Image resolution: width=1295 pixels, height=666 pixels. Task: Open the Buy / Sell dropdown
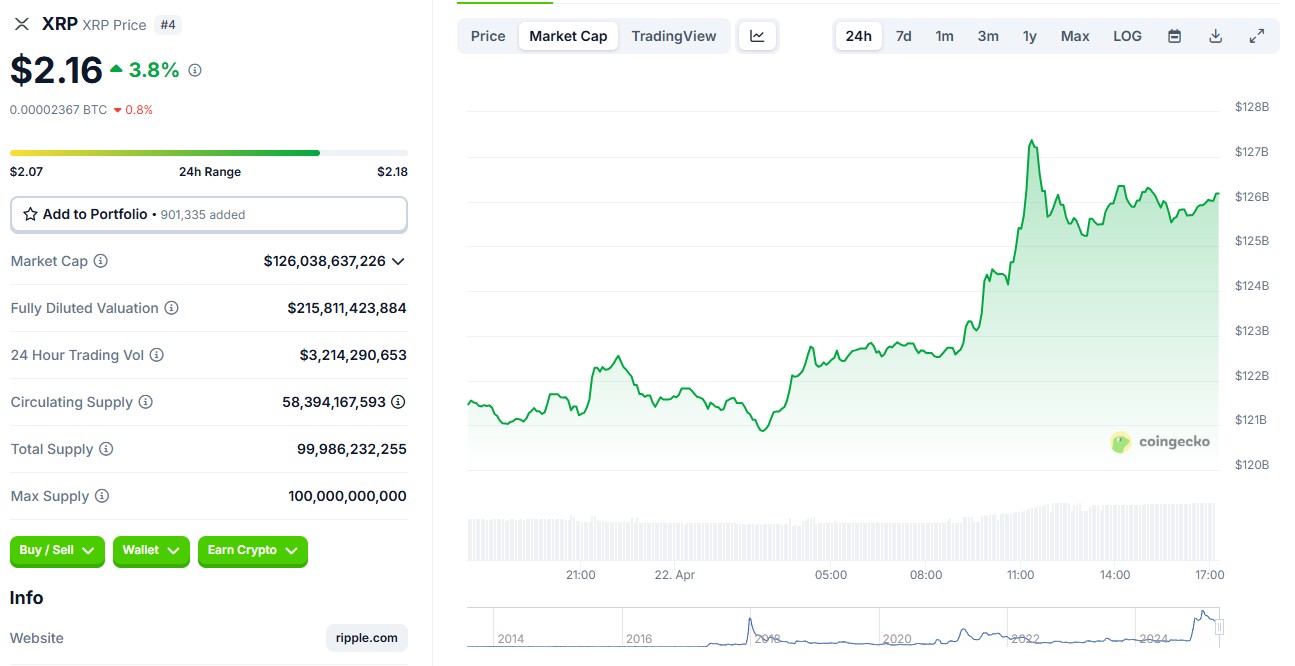[57, 550]
